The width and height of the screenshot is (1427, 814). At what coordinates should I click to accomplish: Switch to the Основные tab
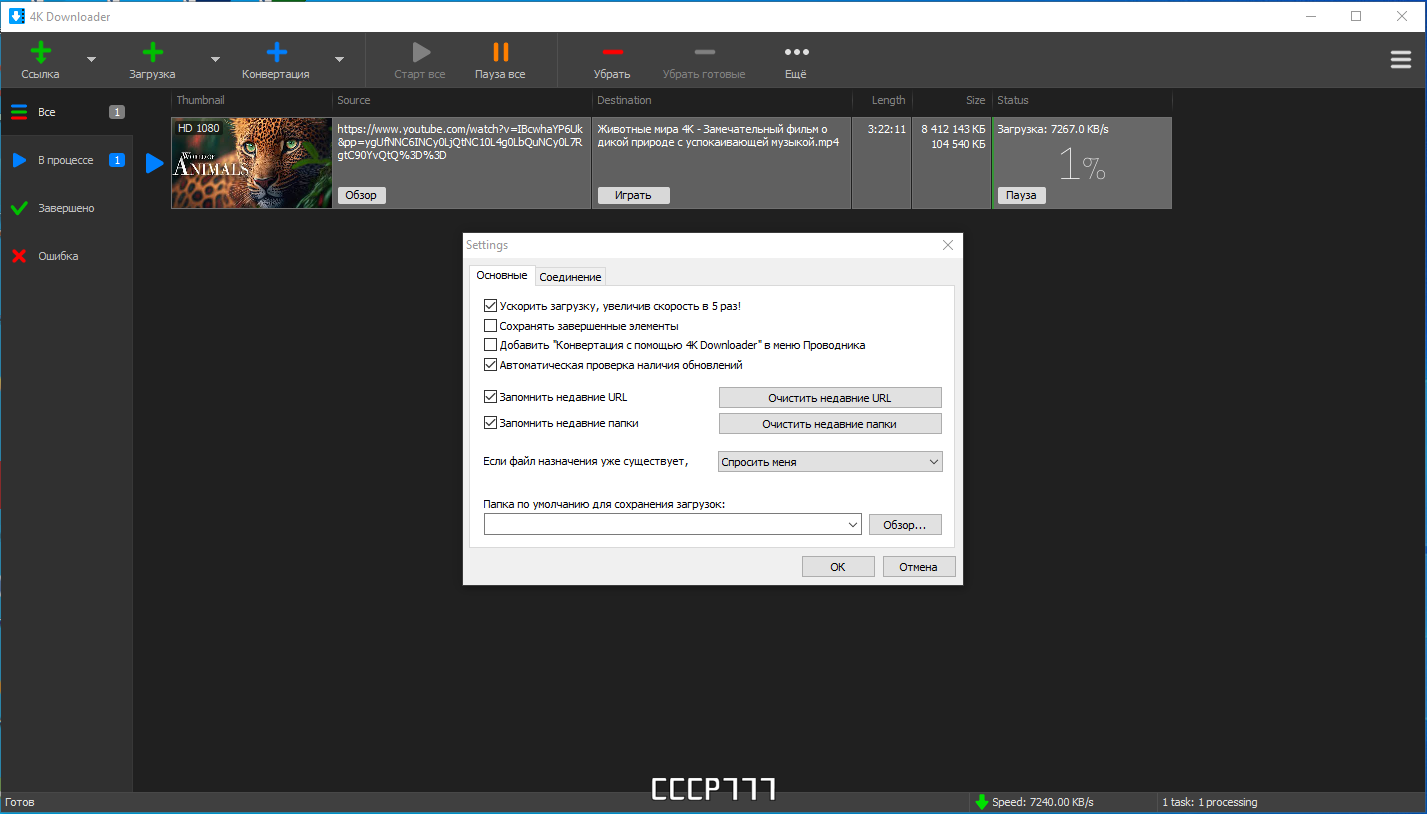(x=501, y=275)
